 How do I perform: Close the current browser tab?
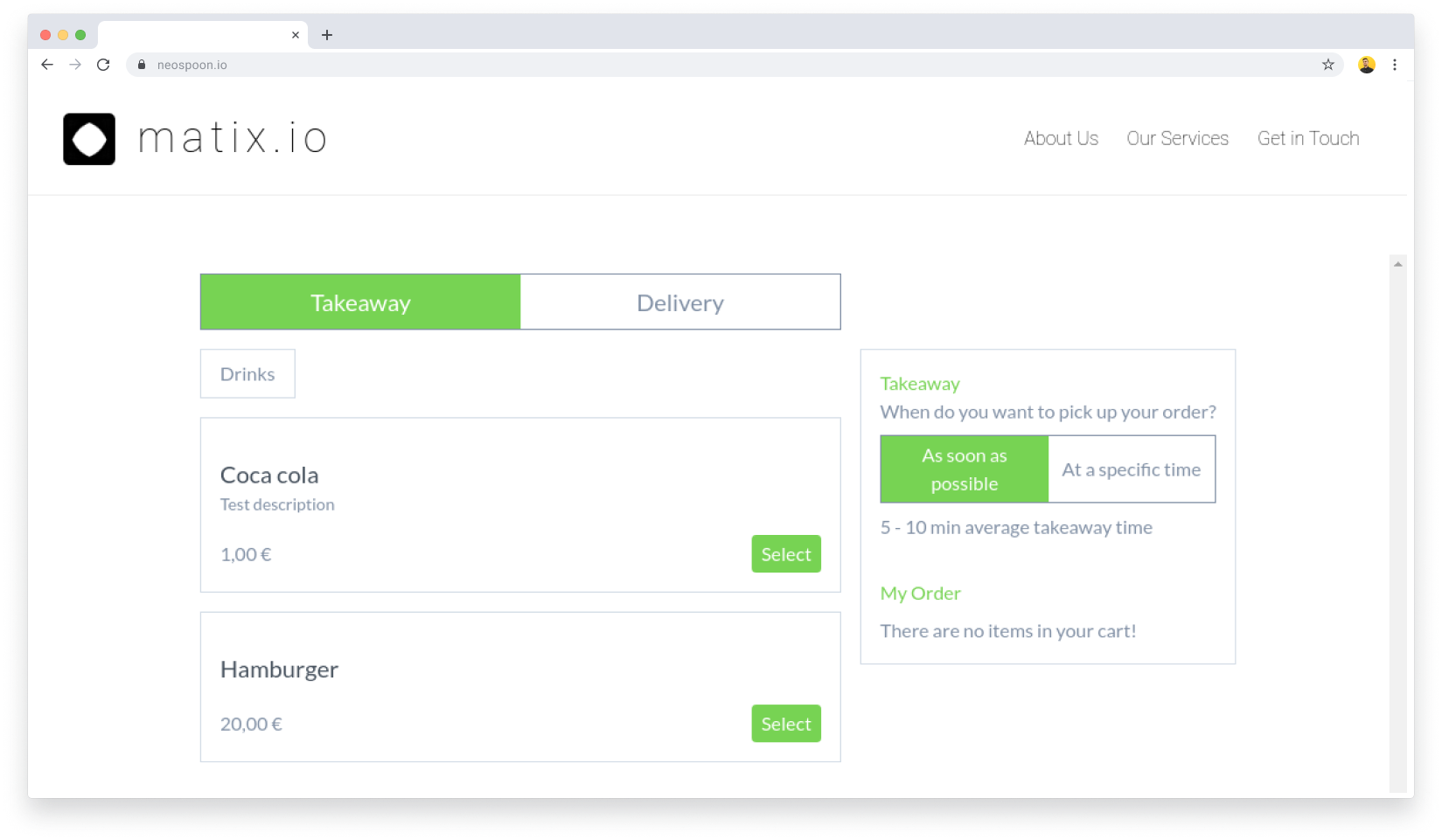pos(296,35)
